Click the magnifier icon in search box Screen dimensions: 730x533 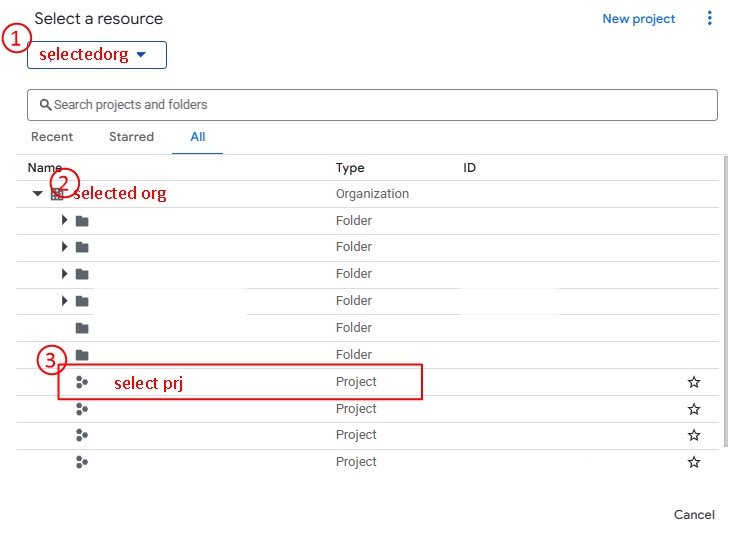[x=45, y=105]
